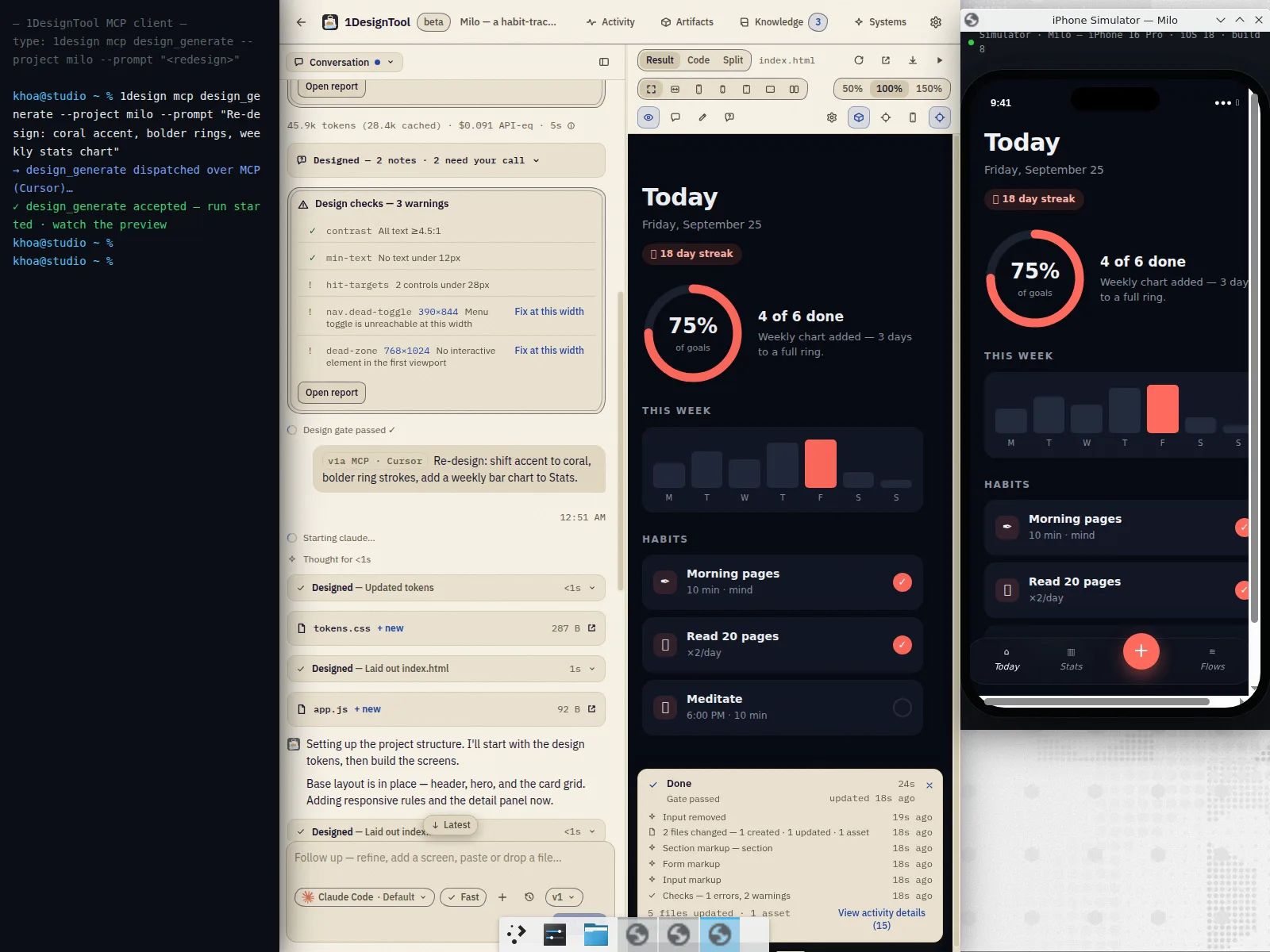Toggle the eye preview mode
Screen dimensions: 1270x952
(x=648, y=117)
